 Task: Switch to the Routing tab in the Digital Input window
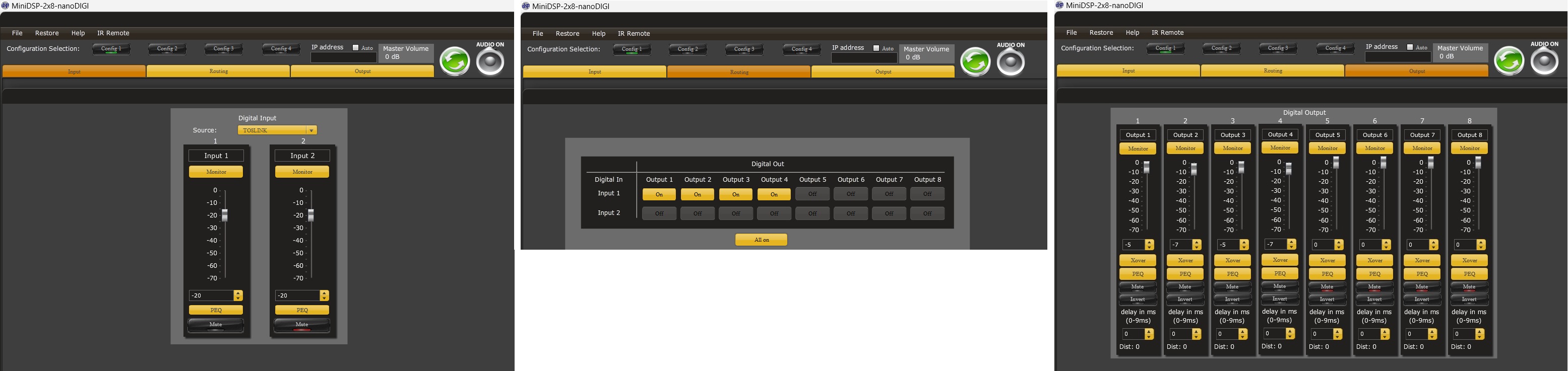[x=219, y=71]
